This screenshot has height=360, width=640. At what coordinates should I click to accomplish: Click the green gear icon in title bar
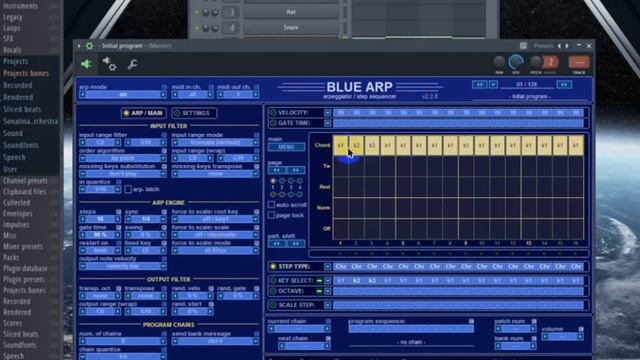click(89, 46)
